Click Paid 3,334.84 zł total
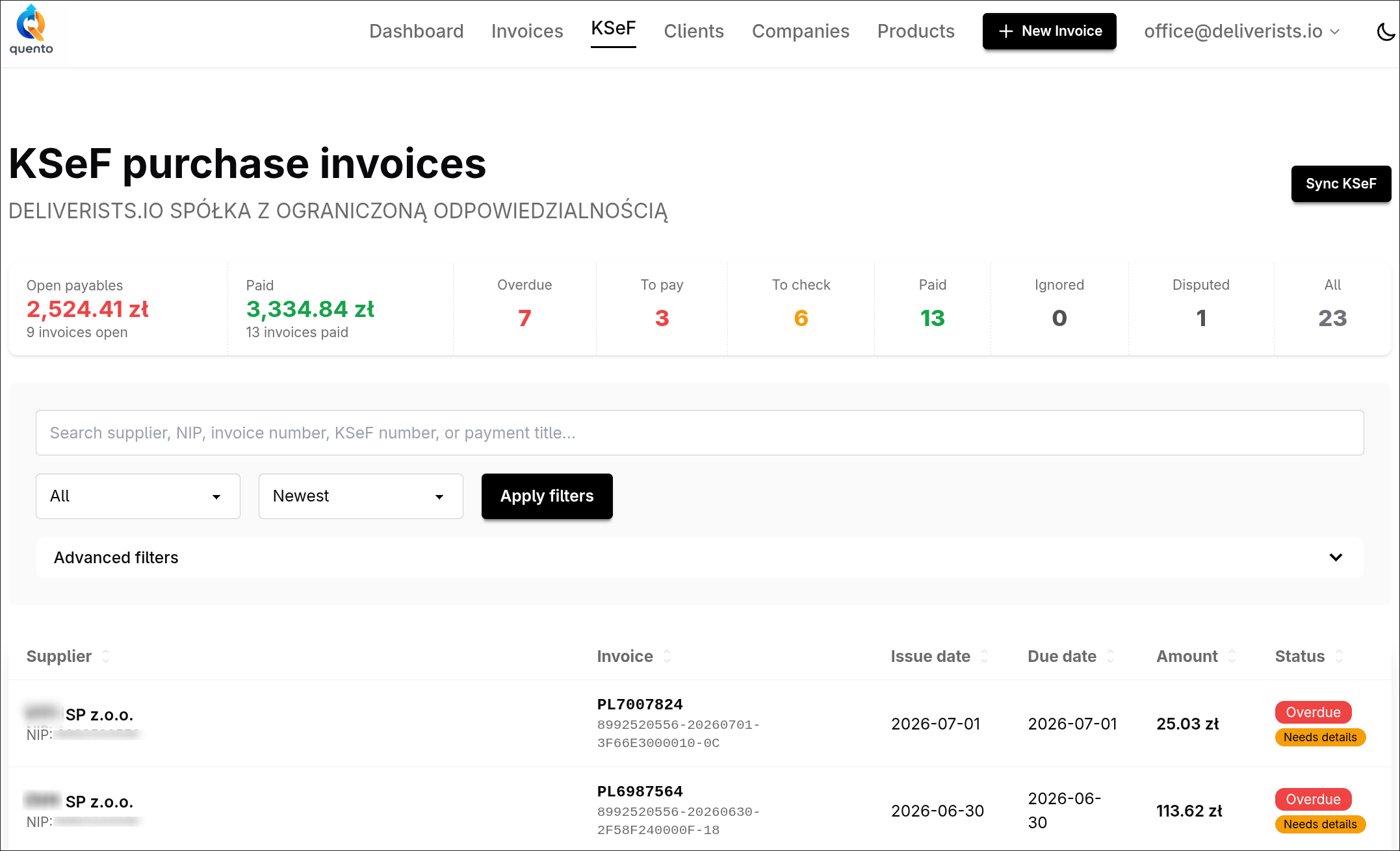1400x851 pixels. (x=310, y=309)
